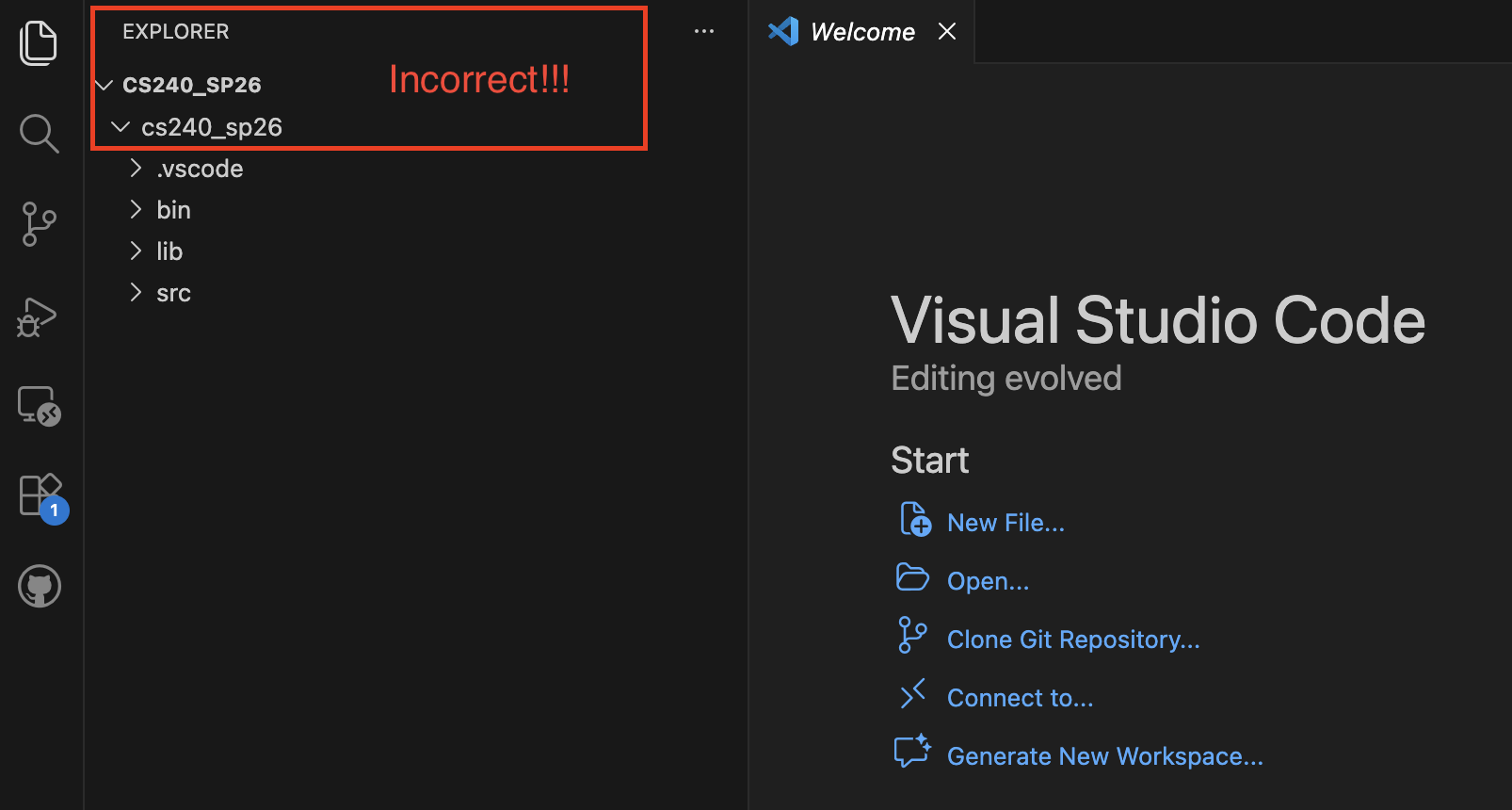Click the Open... link
The image size is (1512, 810).
(988, 581)
